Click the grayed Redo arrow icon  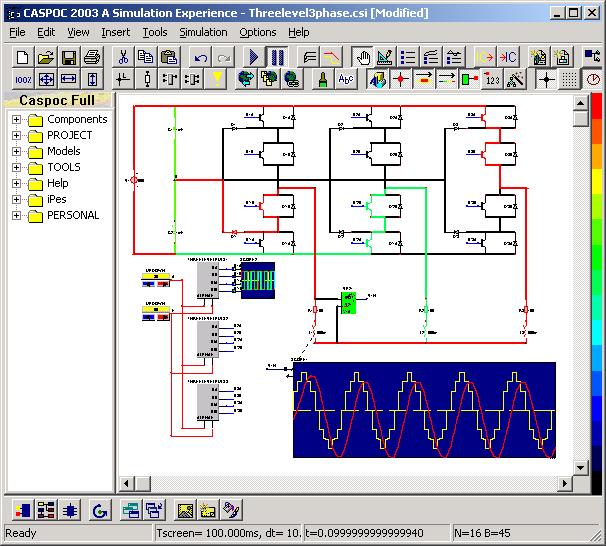tap(223, 58)
